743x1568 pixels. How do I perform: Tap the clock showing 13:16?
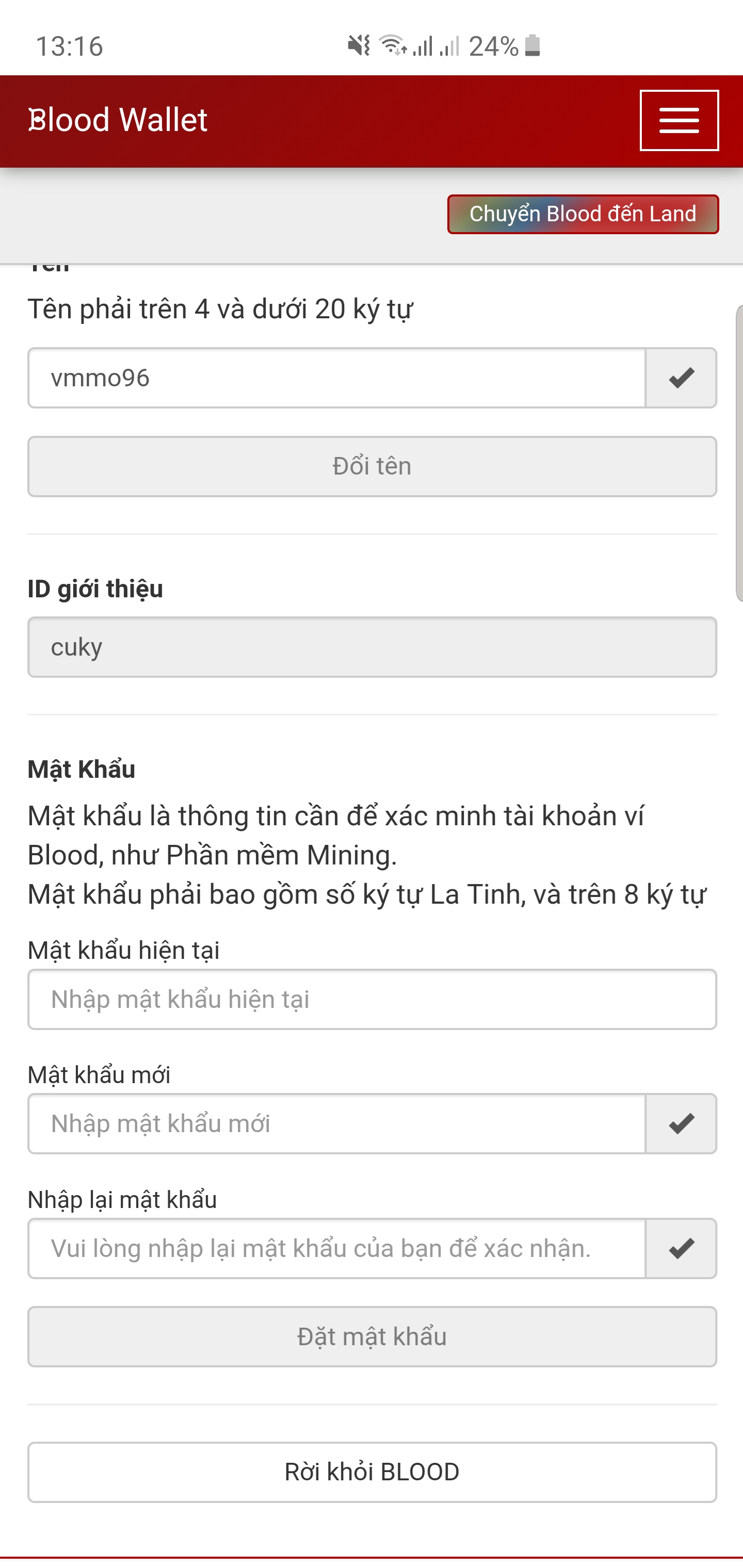[70, 46]
